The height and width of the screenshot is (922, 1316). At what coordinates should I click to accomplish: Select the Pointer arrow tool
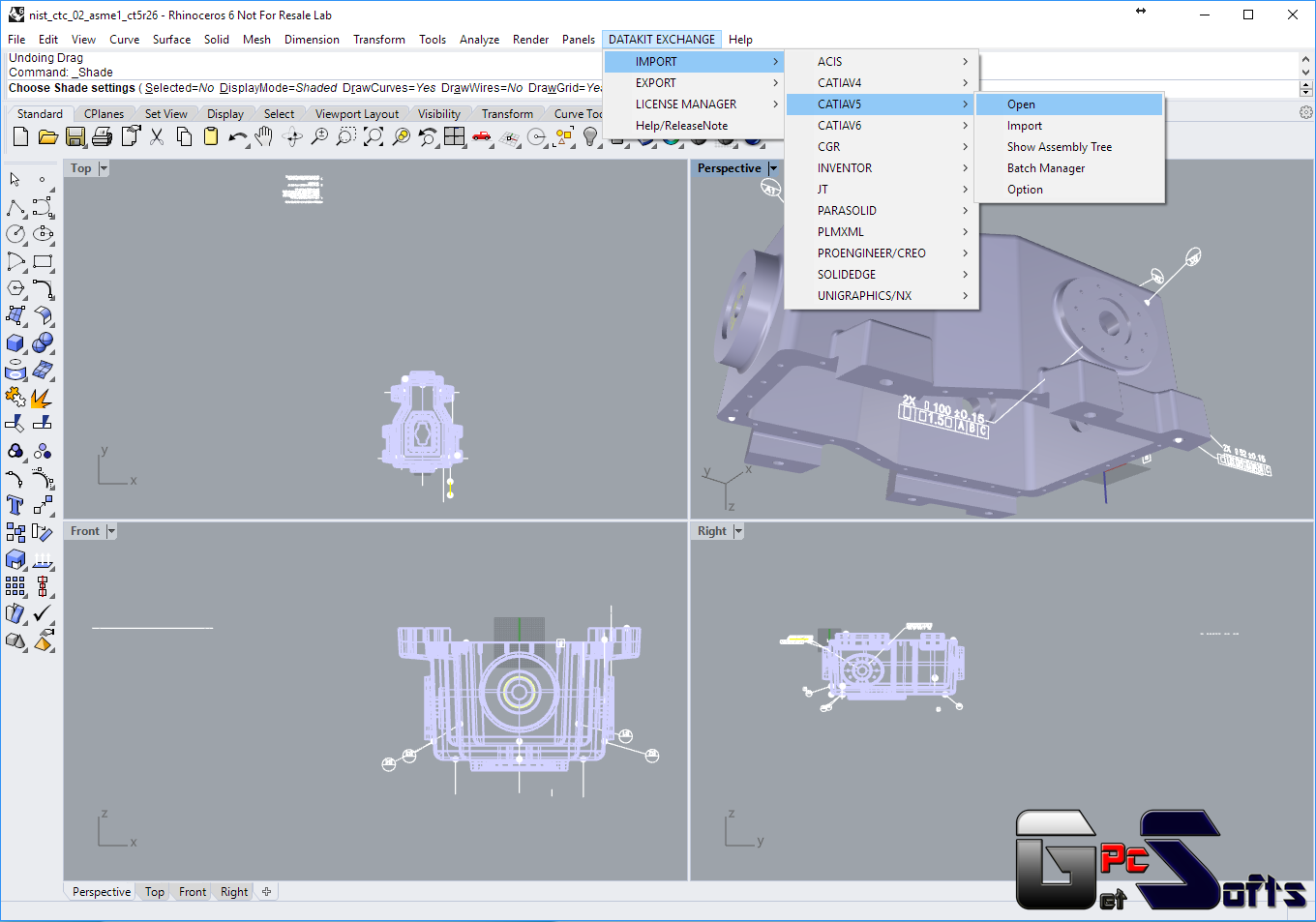tap(15, 180)
